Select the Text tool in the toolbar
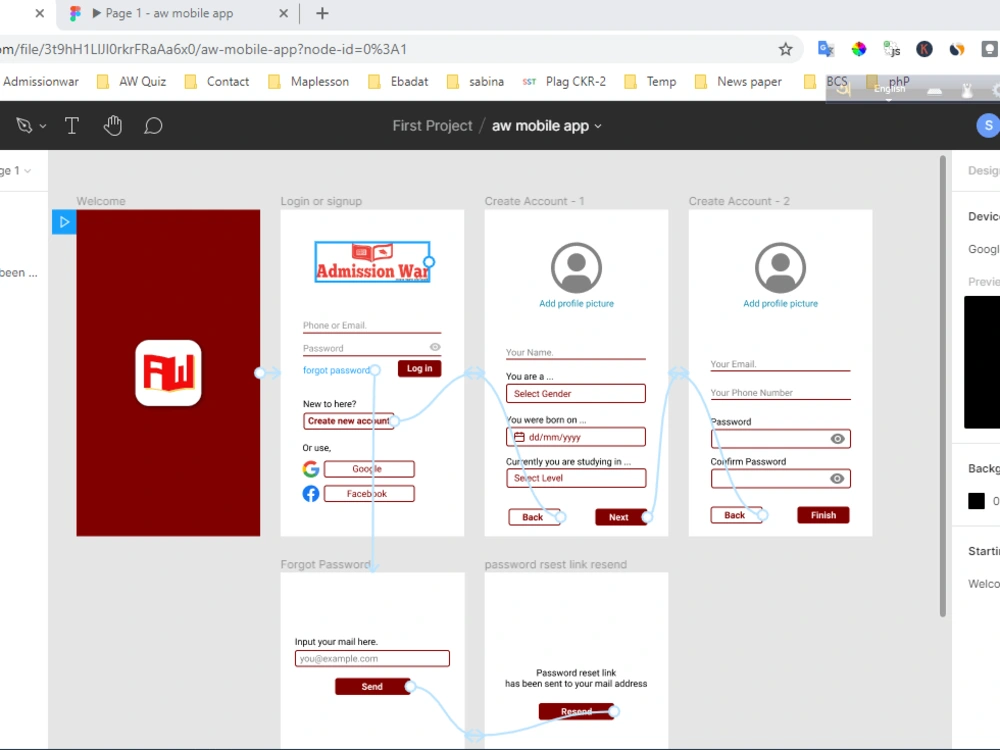Screen dimensions: 1000x750 click(71, 125)
